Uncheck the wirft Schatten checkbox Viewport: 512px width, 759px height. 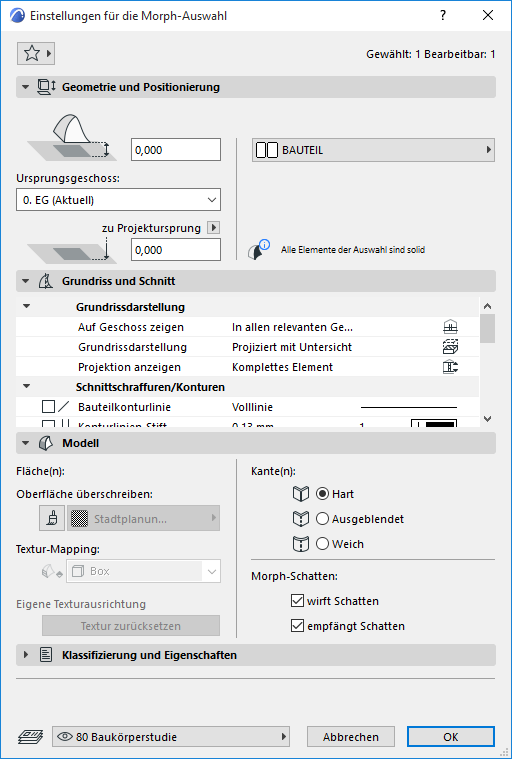pyautogui.click(x=297, y=601)
